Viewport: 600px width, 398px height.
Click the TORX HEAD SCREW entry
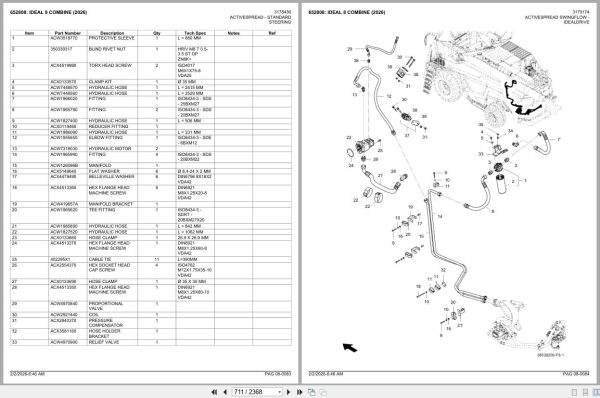click(x=109, y=66)
